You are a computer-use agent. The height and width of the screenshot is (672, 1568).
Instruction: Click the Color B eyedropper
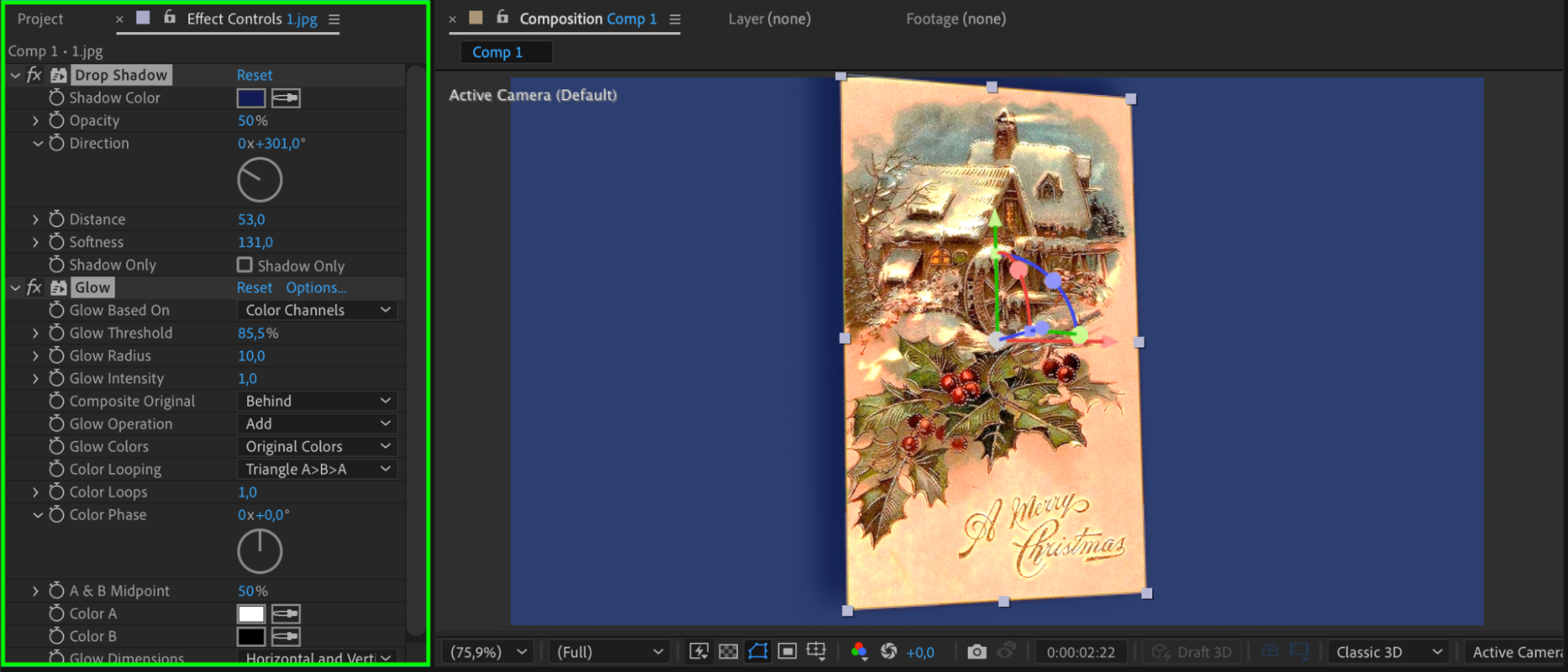pyautogui.click(x=286, y=637)
